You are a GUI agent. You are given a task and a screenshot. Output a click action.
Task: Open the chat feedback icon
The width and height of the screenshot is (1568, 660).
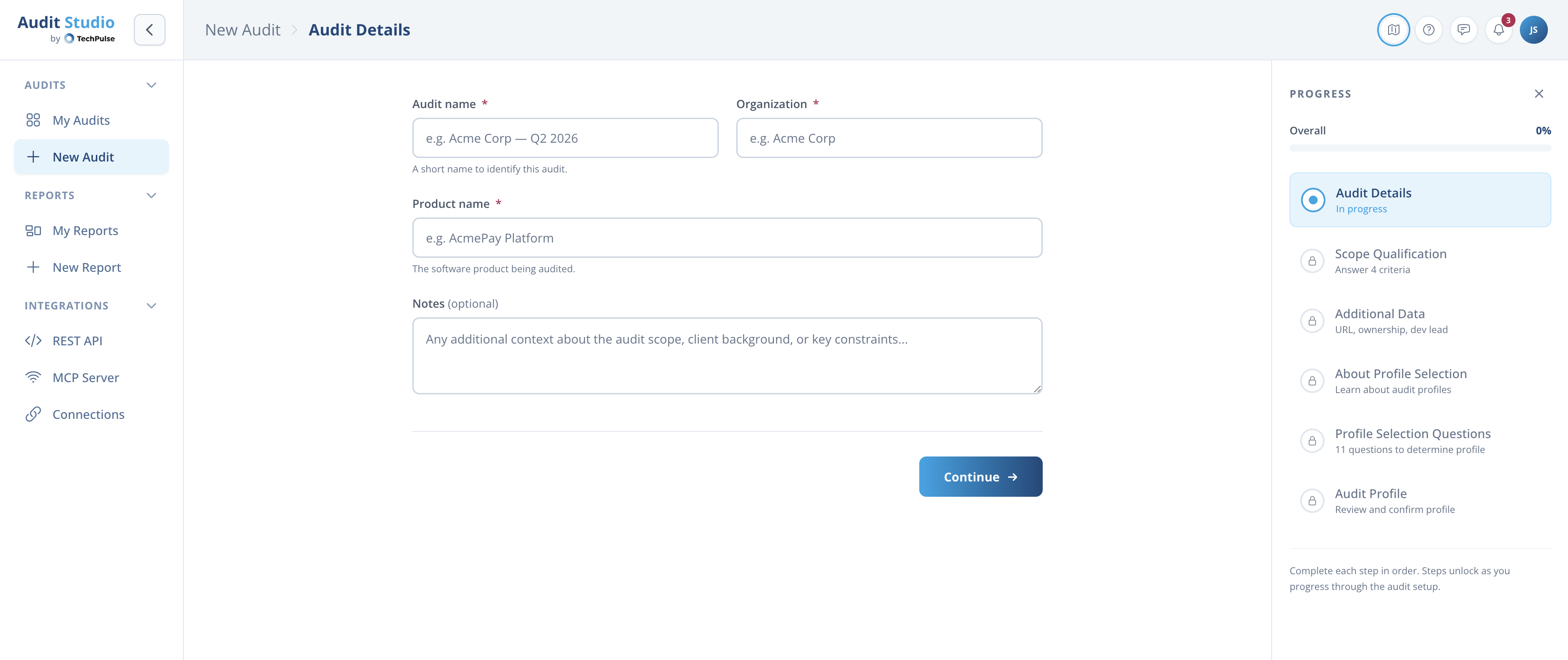1463,30
